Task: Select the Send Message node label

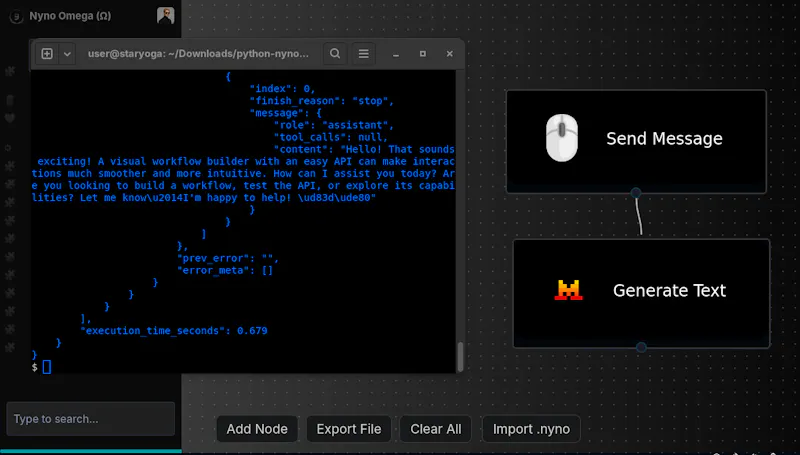Action: 664,139
